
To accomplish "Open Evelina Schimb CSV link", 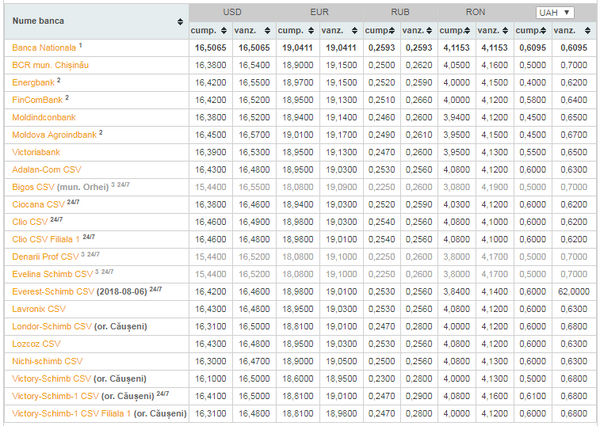I will (52, 274).
